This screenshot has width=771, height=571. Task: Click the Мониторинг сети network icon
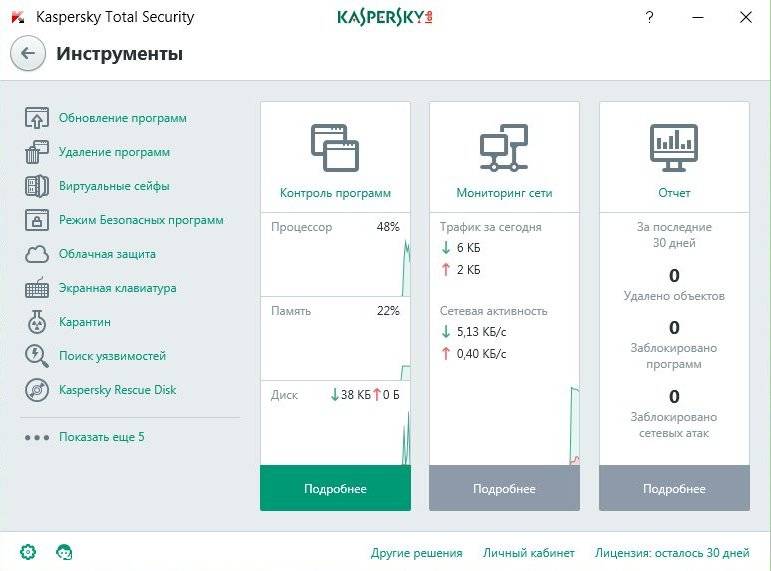click(504, 148)
